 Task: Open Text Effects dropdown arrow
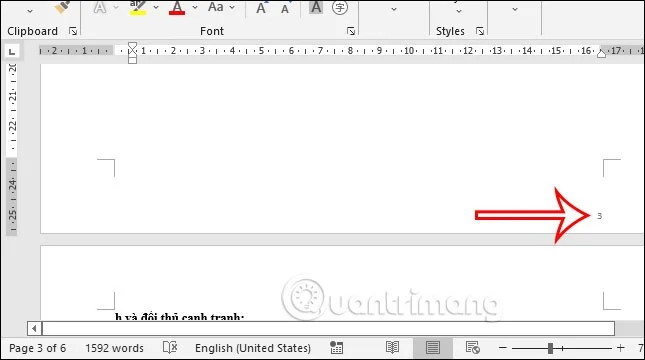[116, 7]
